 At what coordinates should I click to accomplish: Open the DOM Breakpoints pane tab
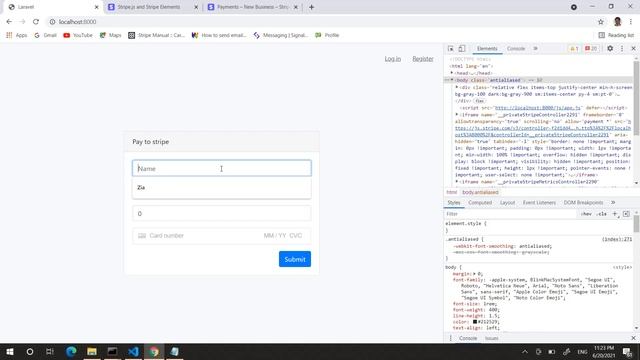tap(583, 202)
